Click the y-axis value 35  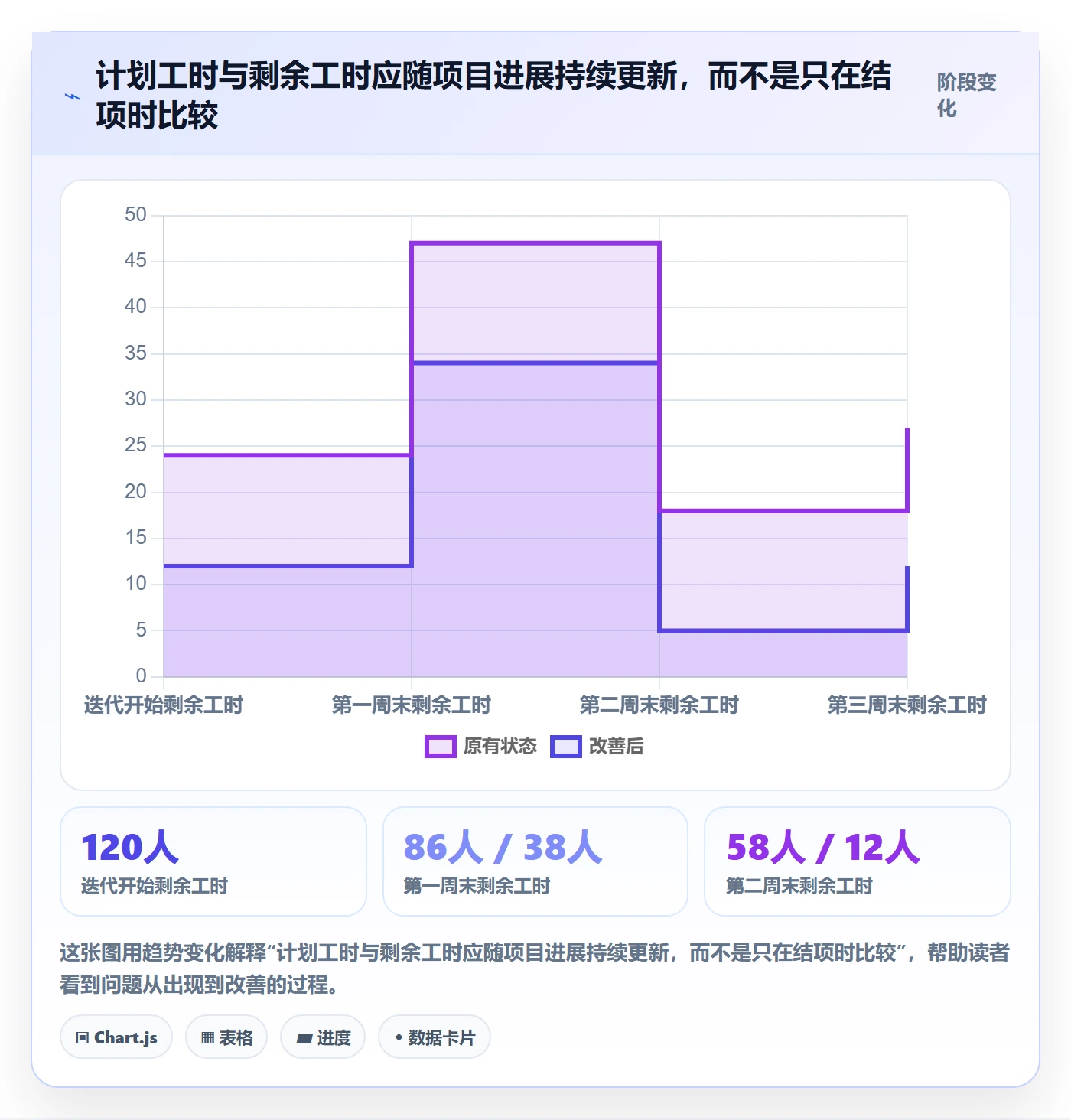point(135,353)
